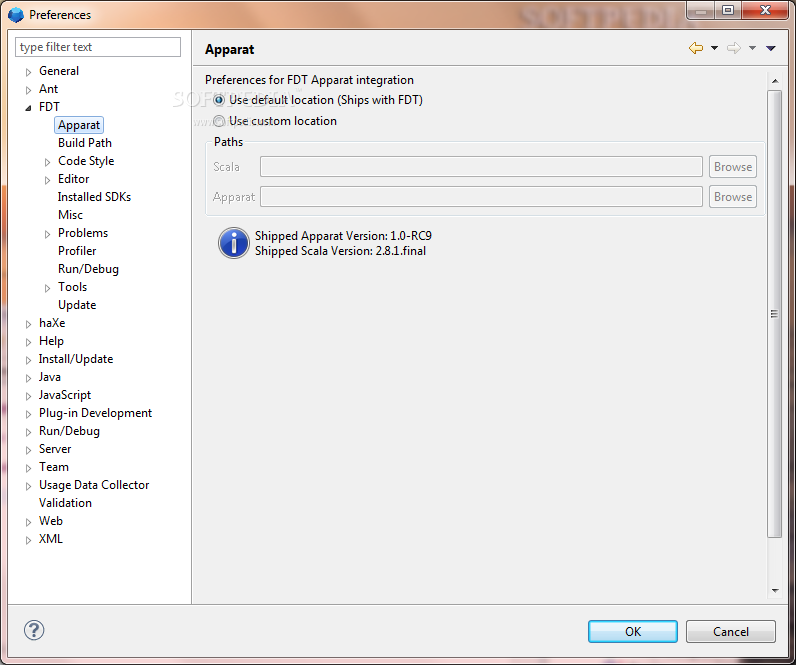Click the vertical scrollbar thumb
The width and height of the screenshot is (796, 665).
[x=774, y=314]
